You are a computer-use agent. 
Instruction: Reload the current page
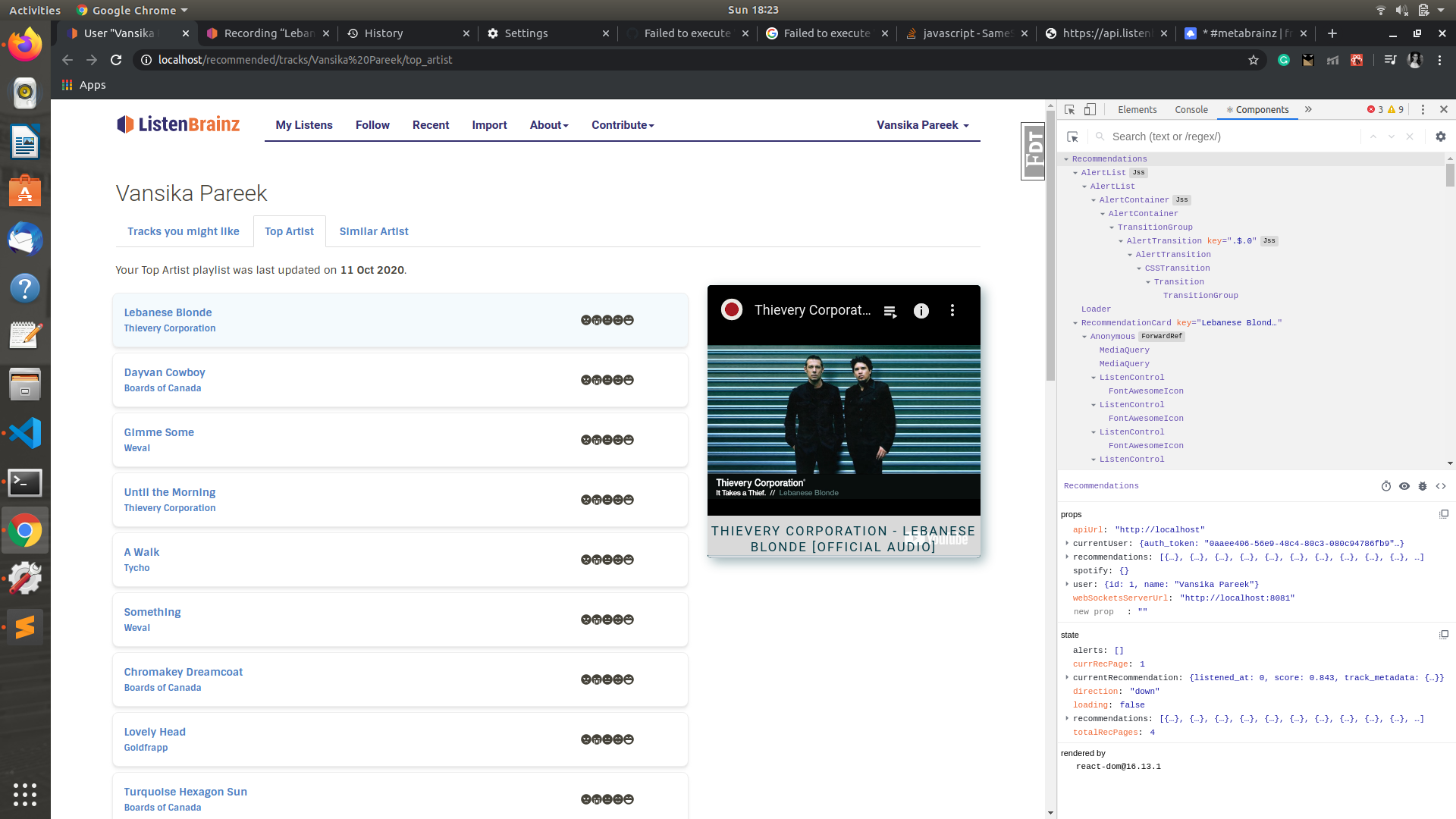pos(116,60)
